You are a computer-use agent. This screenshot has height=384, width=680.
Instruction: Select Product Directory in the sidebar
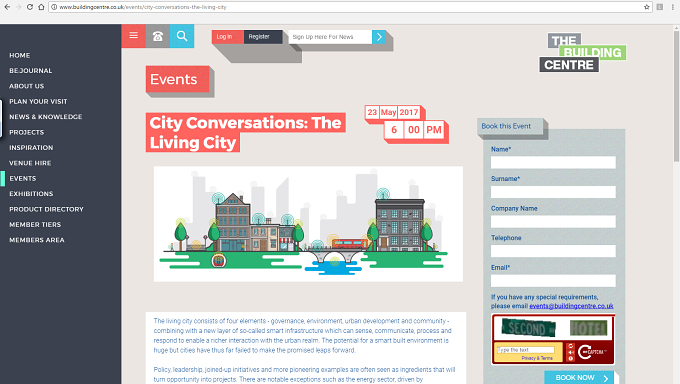(x=46, y=209)
